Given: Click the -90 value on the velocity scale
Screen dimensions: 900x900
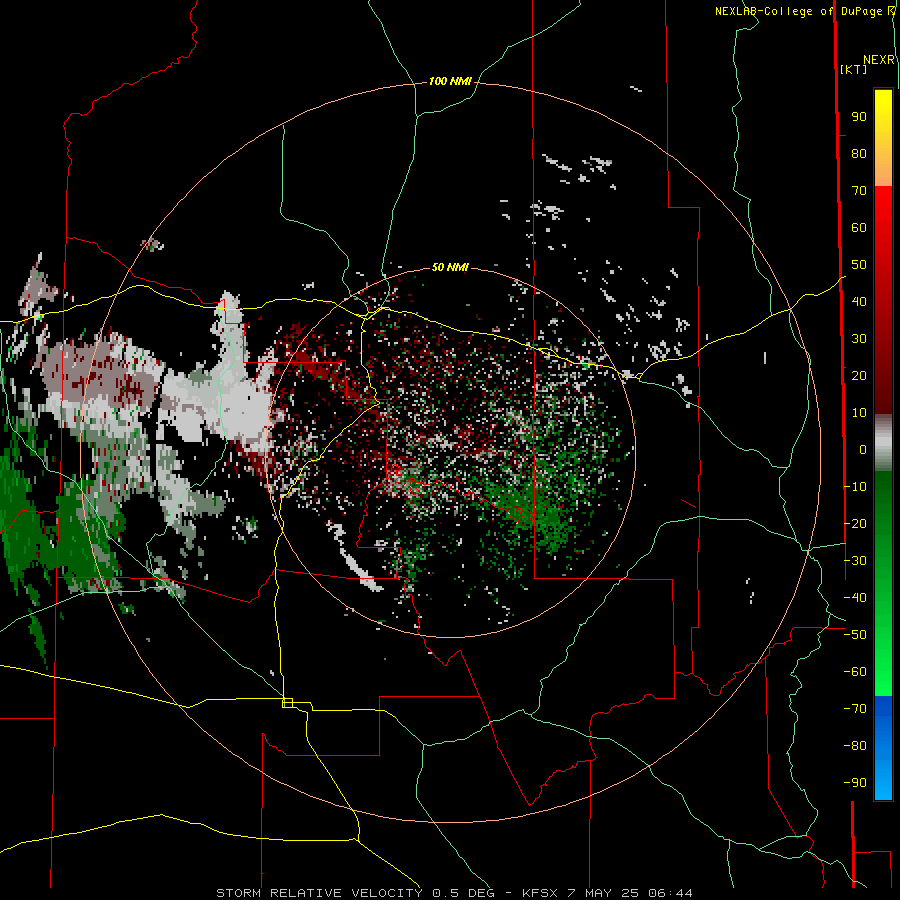Looking at the screenshot, I should pyautogui.click(x=855, y=783).
